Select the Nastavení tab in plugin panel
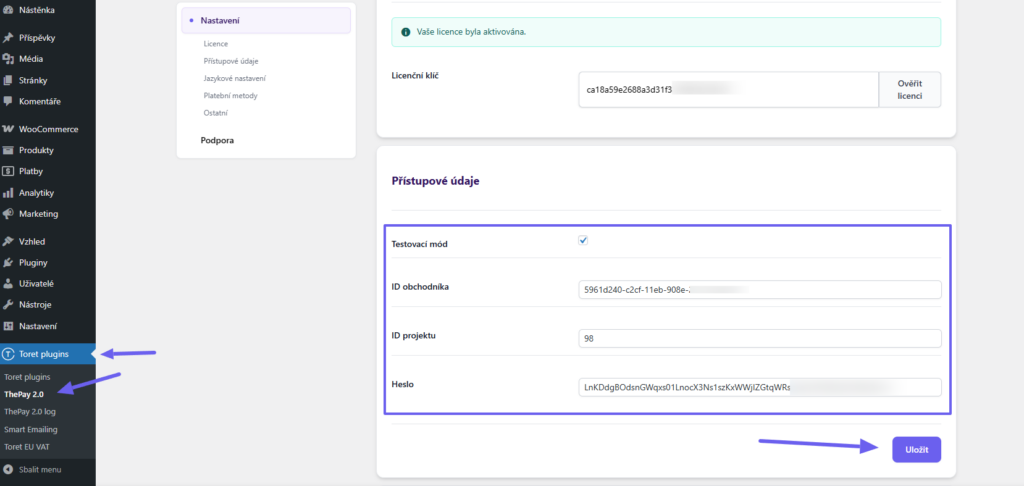This screenshot has width=1024, height=486. coord(266,21)
